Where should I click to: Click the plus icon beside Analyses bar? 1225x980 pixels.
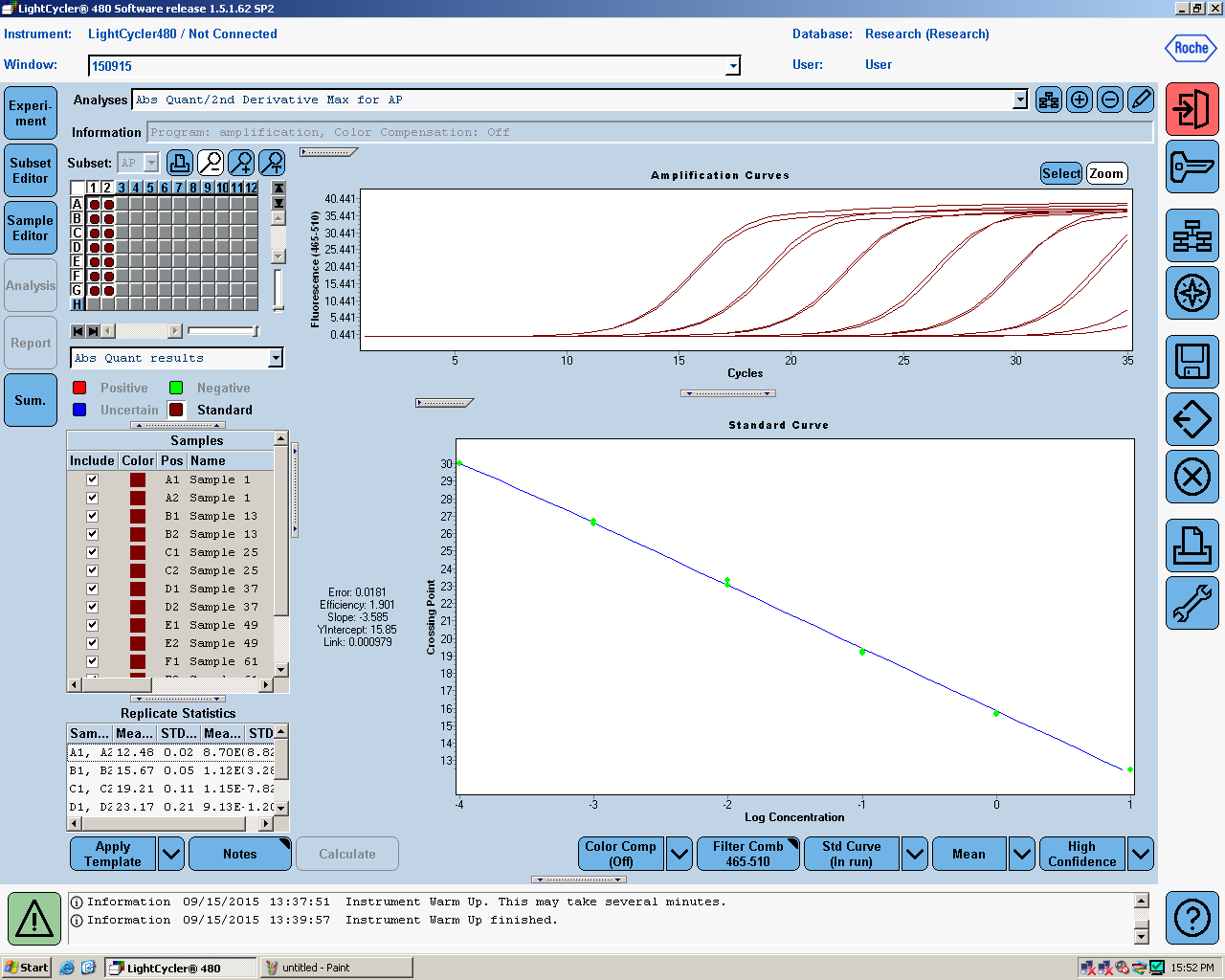tap(1080, 100)
